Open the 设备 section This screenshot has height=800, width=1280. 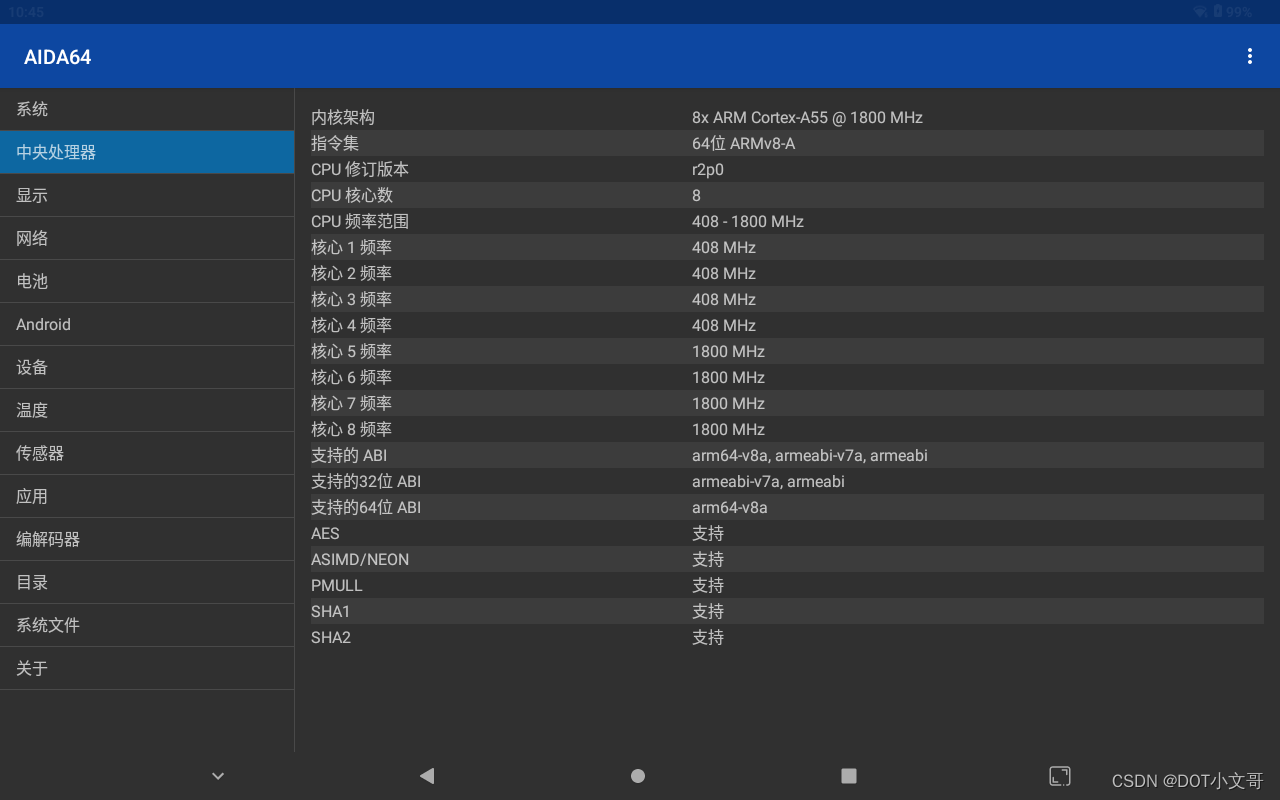click(x=147, y=367)
